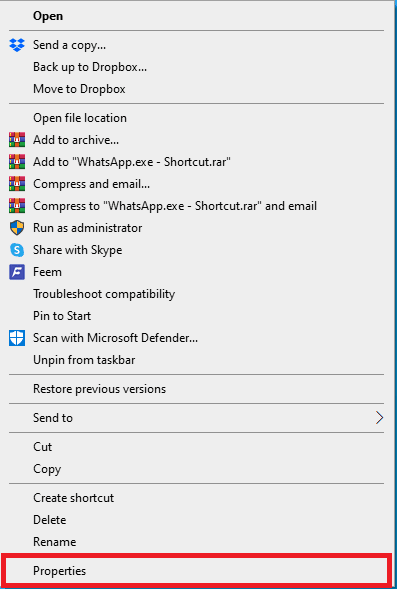Image resolution: width=397 pixels, height=589 pixels.
Task: Select Create shortcut
Action: pyautogui.click(x=196, y=498)
